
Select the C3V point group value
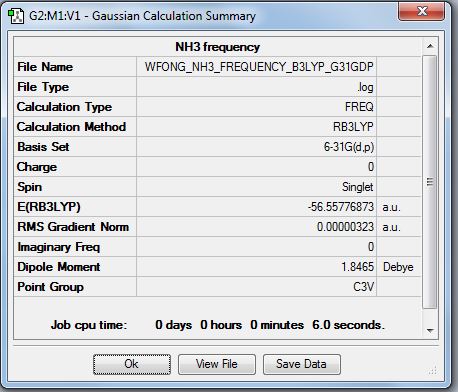coord(364,287)
